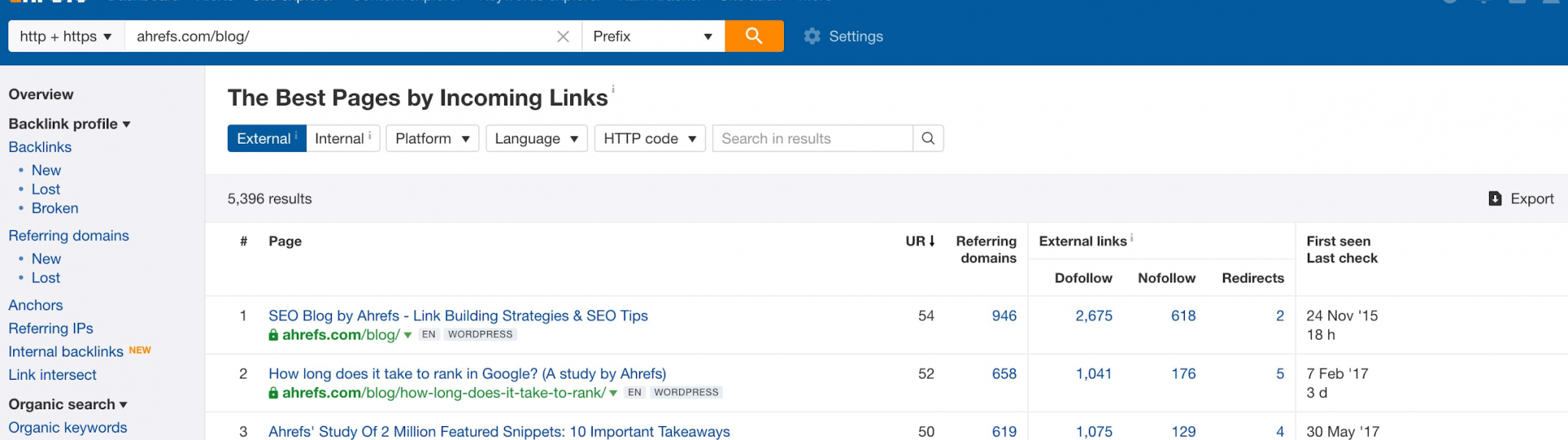Click nofollow count 129
1568x440 pixels.
coord(1183,431)
